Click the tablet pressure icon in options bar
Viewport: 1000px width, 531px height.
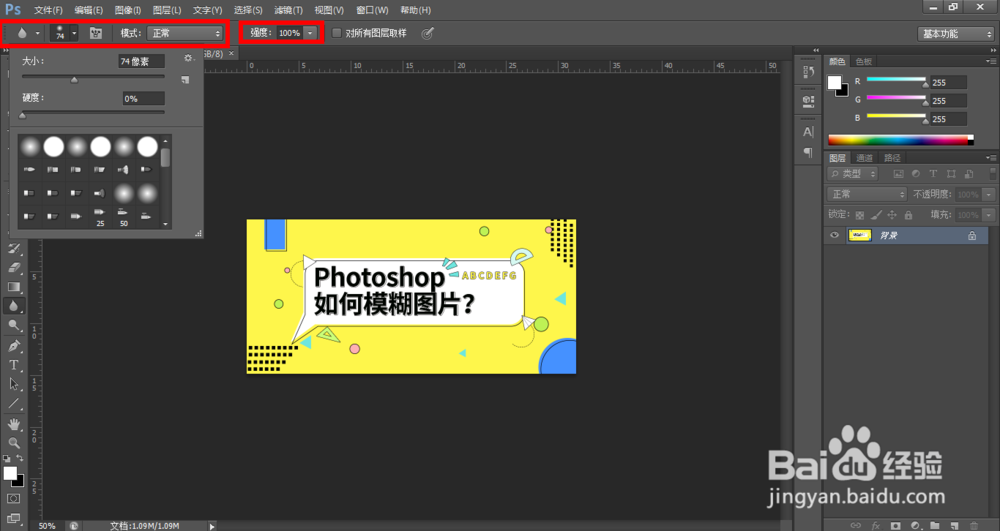[x=427, y=33]
